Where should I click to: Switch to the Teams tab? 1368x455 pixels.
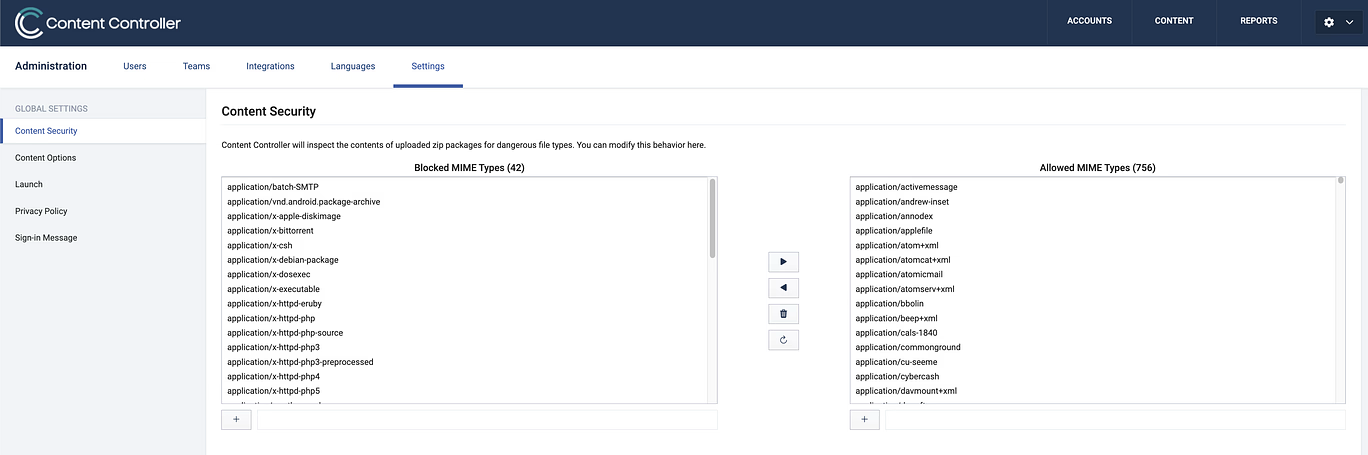pyautogui.click(x=196, y=66)
